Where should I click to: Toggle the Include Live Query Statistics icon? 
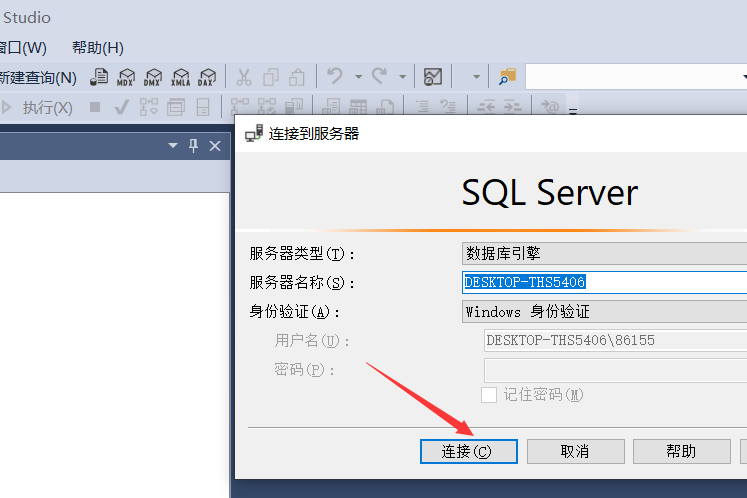[x=267, y=107]
